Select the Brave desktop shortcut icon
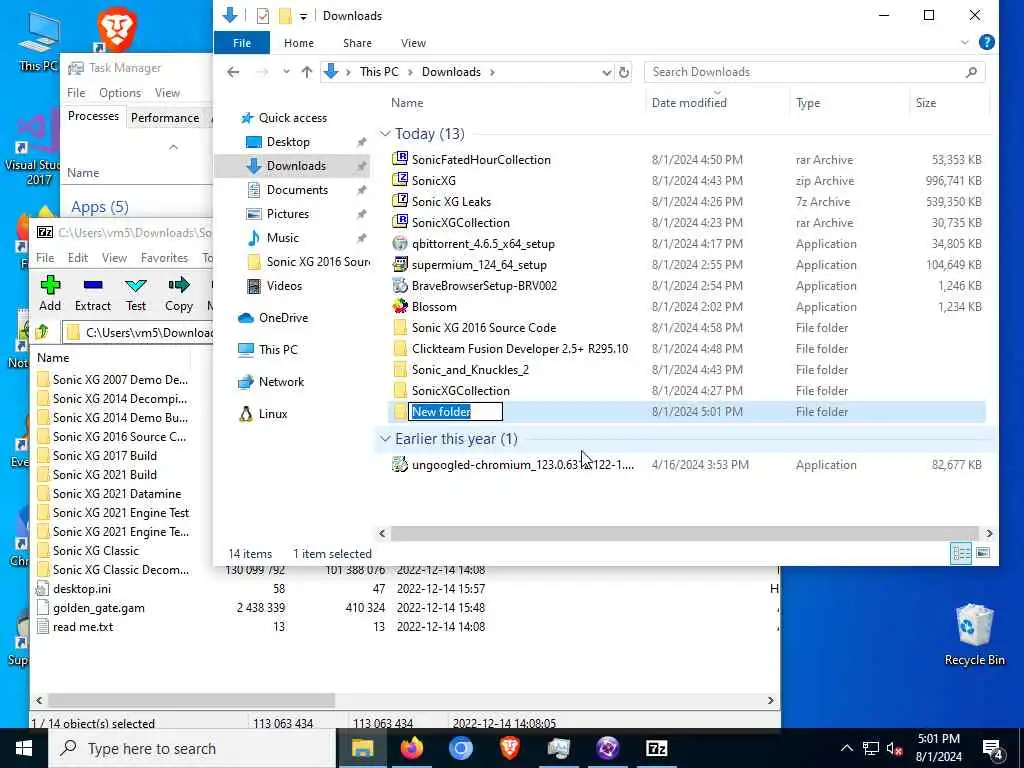Image resolution: width=1024 pixels, height=768 pixels. point(116,29)
